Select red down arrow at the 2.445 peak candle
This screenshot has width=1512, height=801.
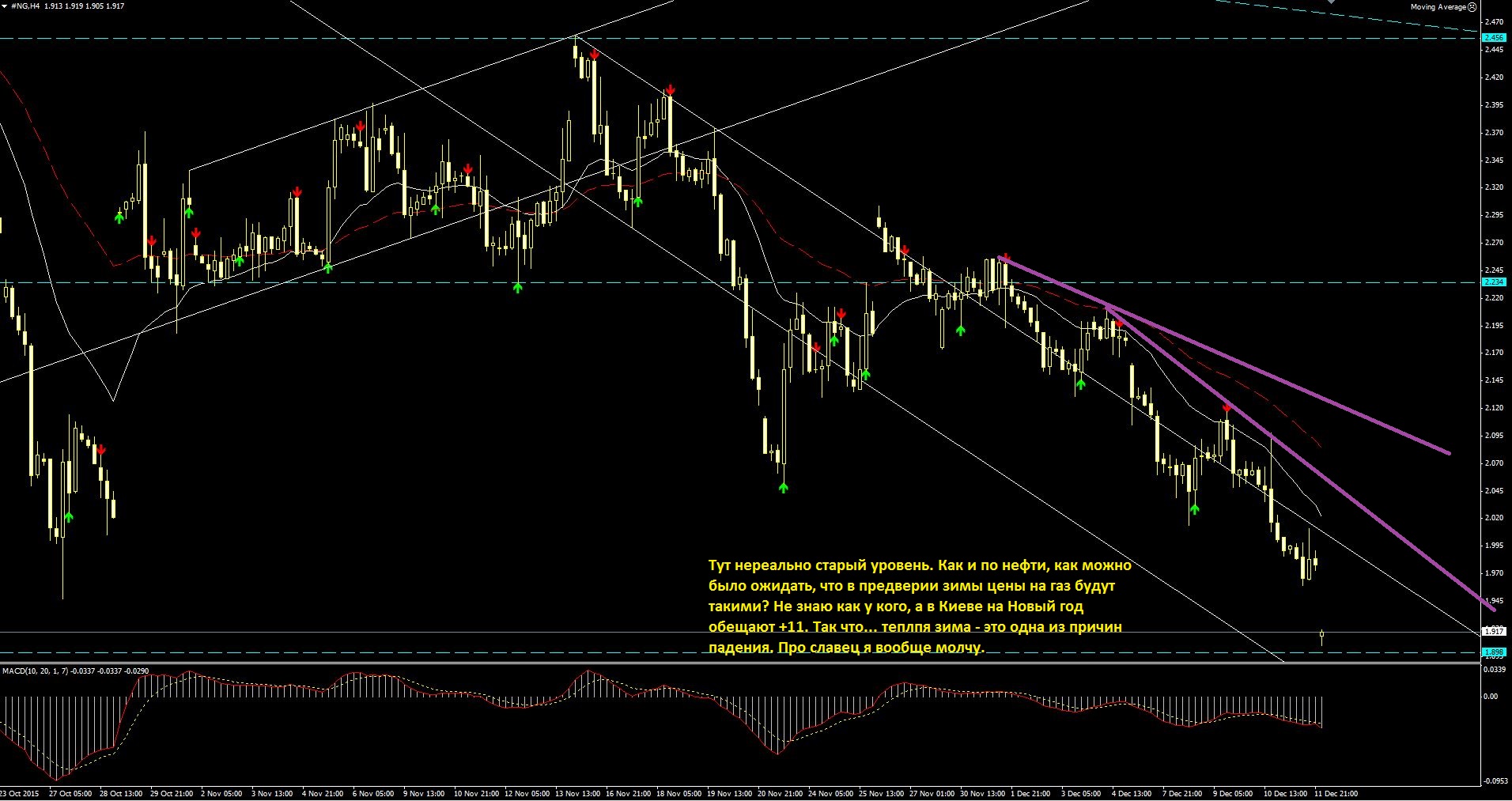[593, 55]
